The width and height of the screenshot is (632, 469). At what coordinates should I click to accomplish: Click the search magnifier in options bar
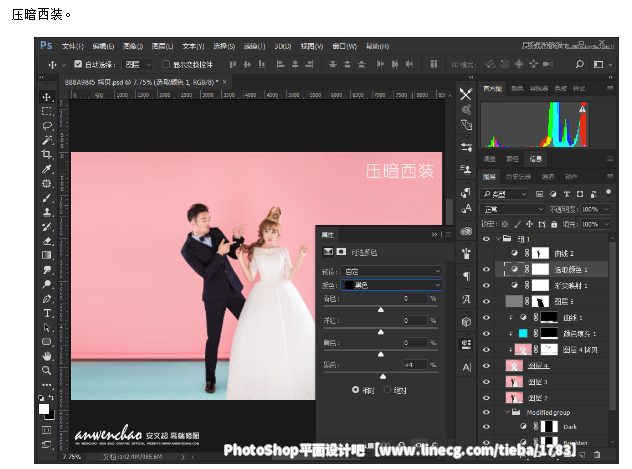click(x=579, y=64)
